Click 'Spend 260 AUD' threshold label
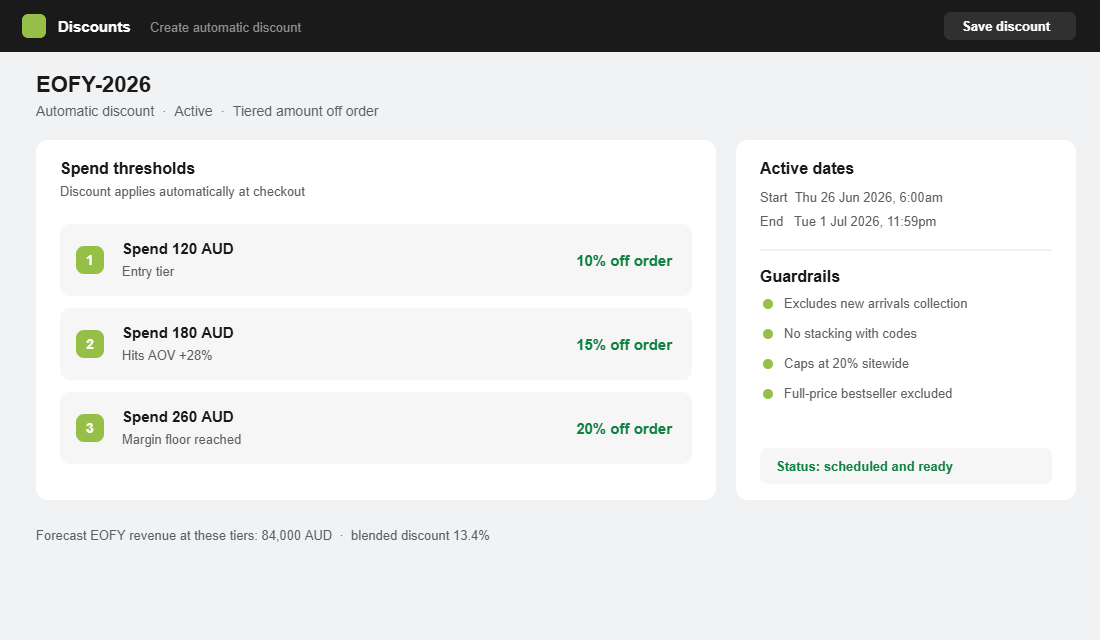 [x=178, y=417]
